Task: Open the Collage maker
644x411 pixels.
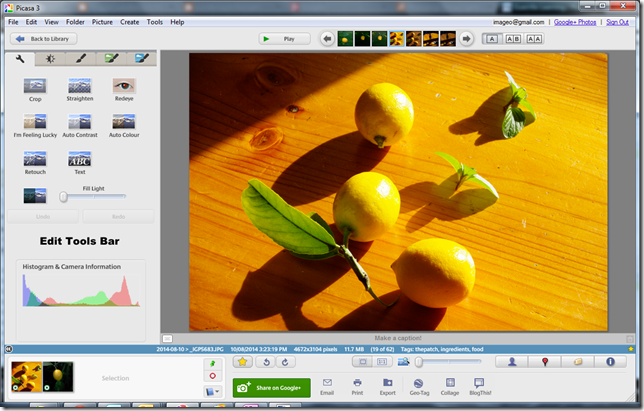Action: tap(450, 382)
